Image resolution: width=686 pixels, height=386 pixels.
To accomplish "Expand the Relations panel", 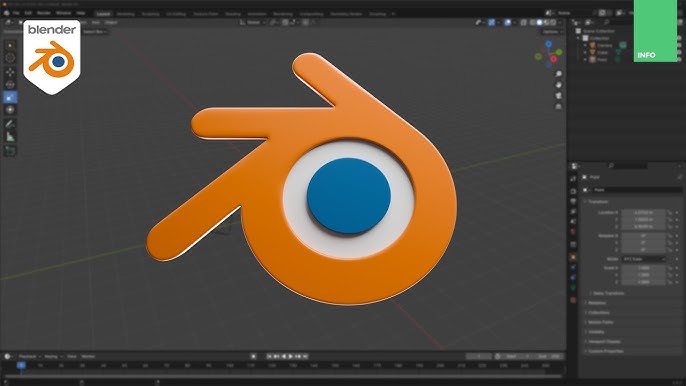I will point(597,303).
